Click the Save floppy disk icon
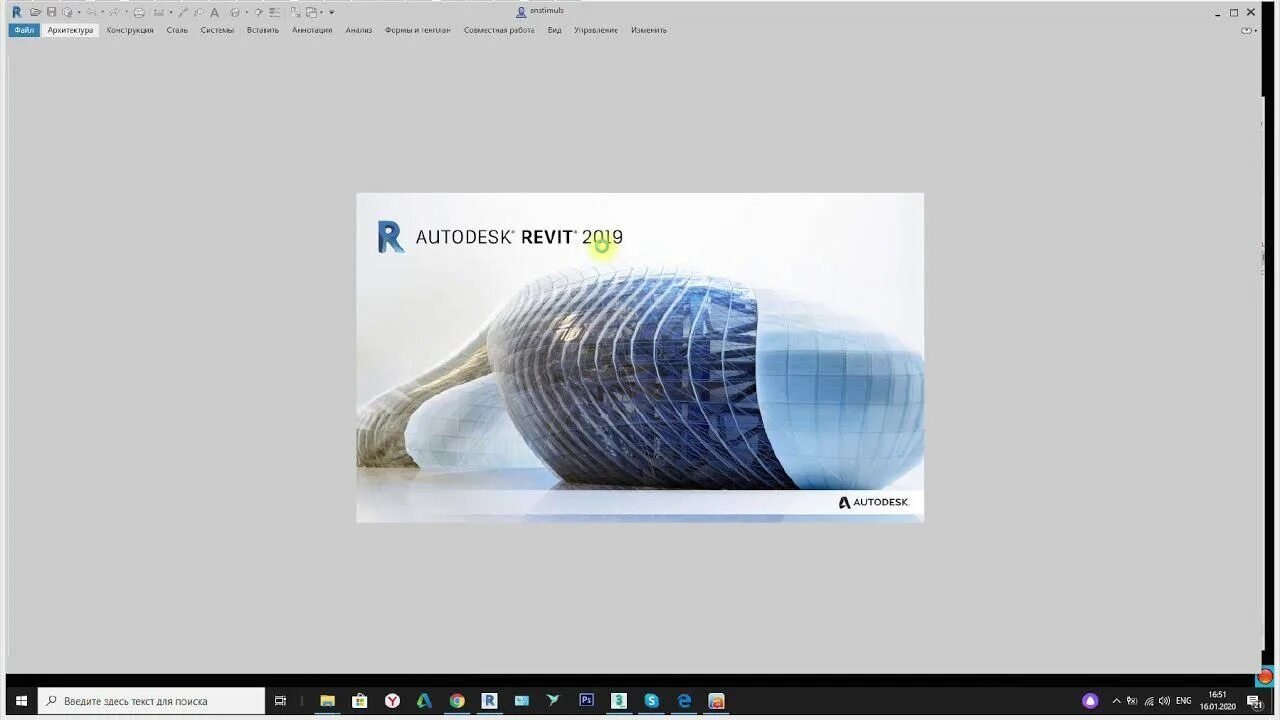This screenshot has height=720, width=1280. [51, 12]
